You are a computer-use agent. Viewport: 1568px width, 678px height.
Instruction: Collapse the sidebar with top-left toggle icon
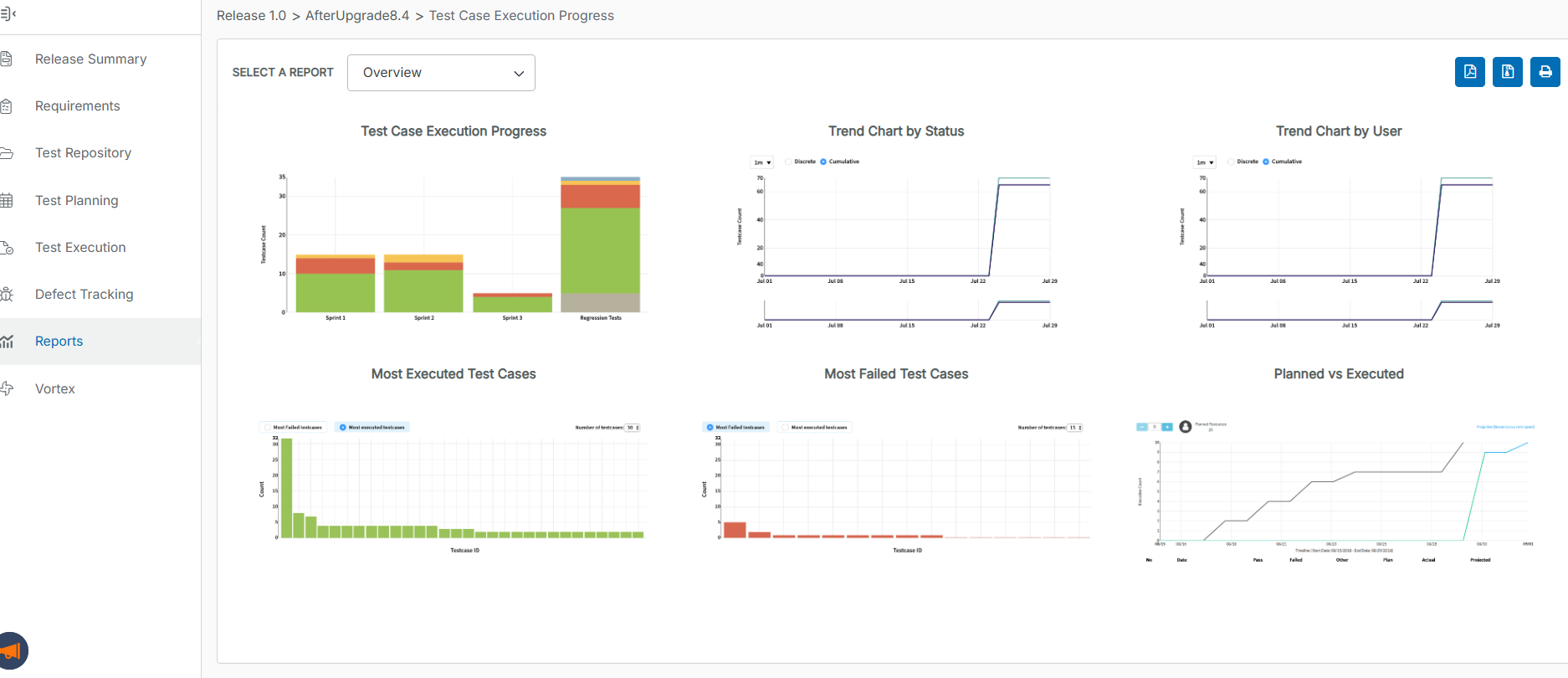pos(8,13)
